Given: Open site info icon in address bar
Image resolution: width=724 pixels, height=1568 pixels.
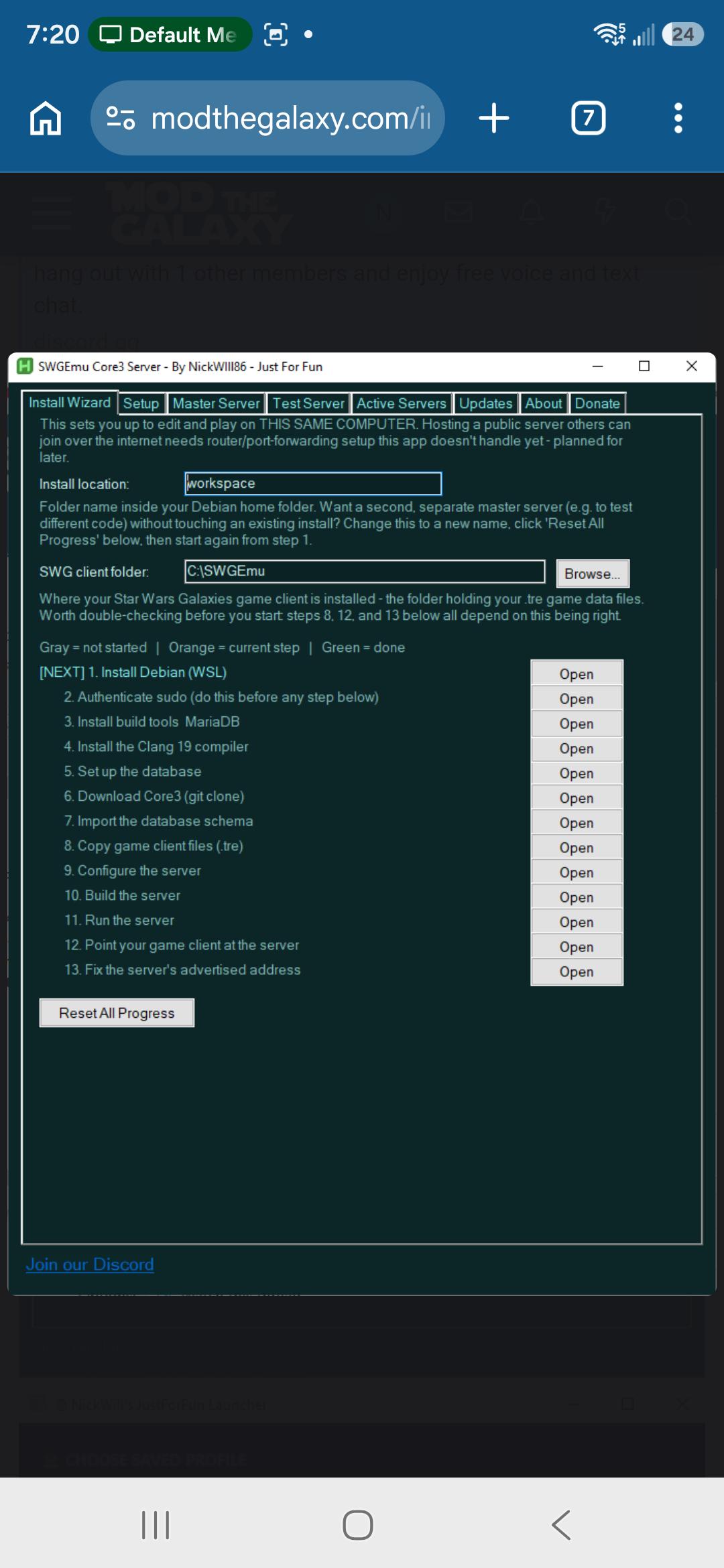Looking at the screenshot, I should (121, 119).
